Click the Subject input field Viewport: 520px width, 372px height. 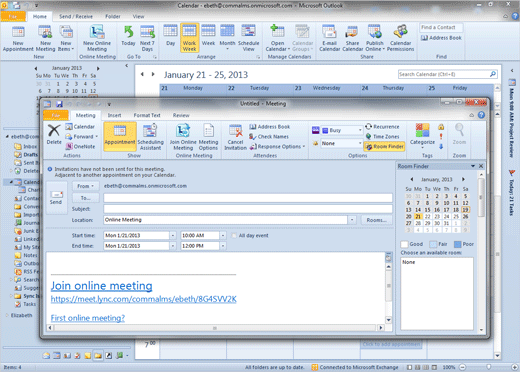coord(248,209)
